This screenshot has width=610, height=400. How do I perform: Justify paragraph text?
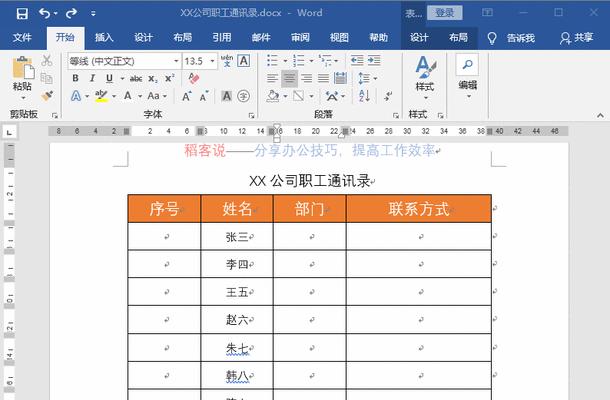point(324,79)
